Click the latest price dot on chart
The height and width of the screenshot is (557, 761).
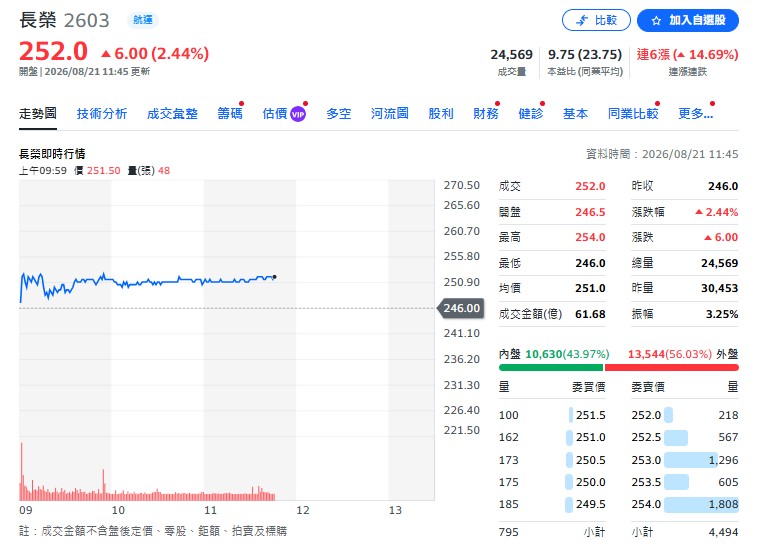(x=275, y=277)
